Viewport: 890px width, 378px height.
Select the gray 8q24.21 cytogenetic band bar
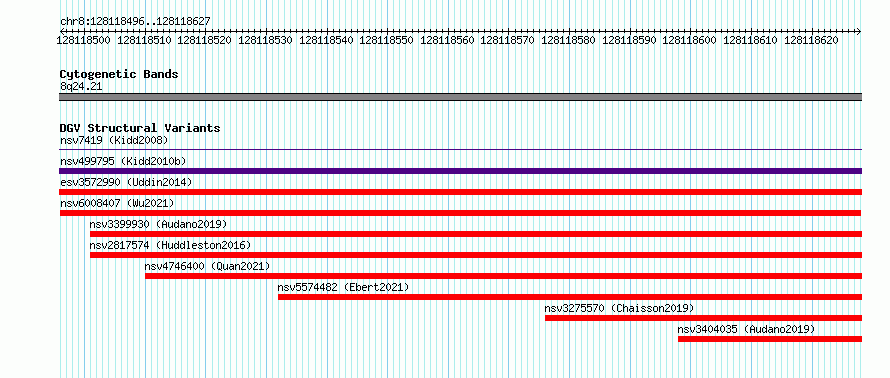pyautogui.click(x=460, y=97)
